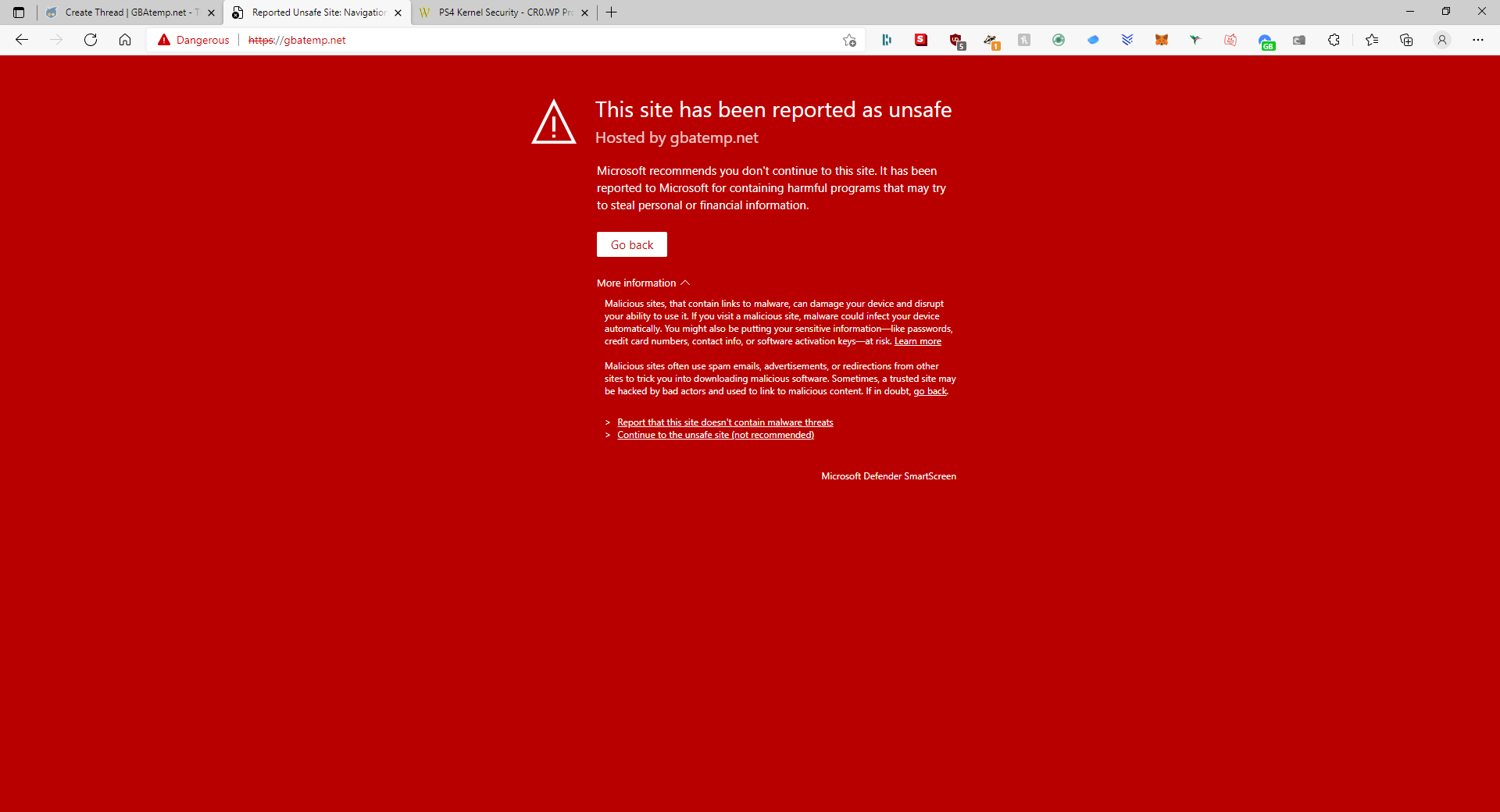The width and height of the screenshot is (1500, 812).
Task: Click the gbatemp.net address bar URL
Action: tap(297, 40)
